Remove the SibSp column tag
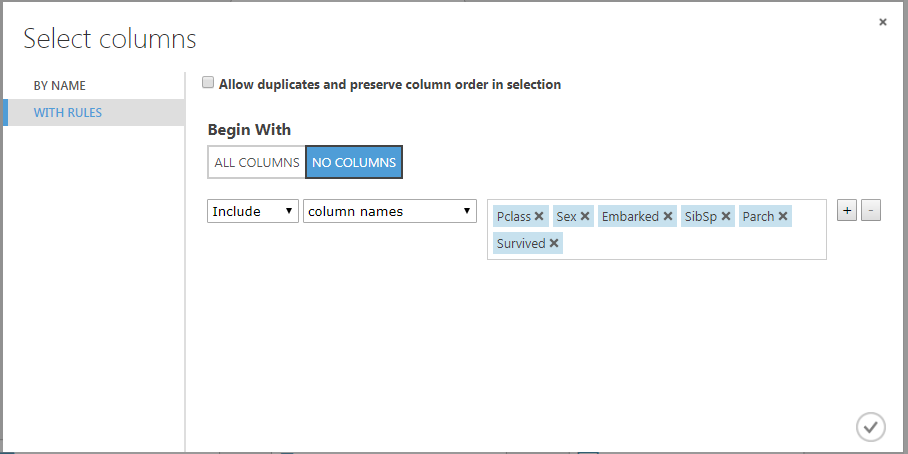 click(x=726, y=216)
